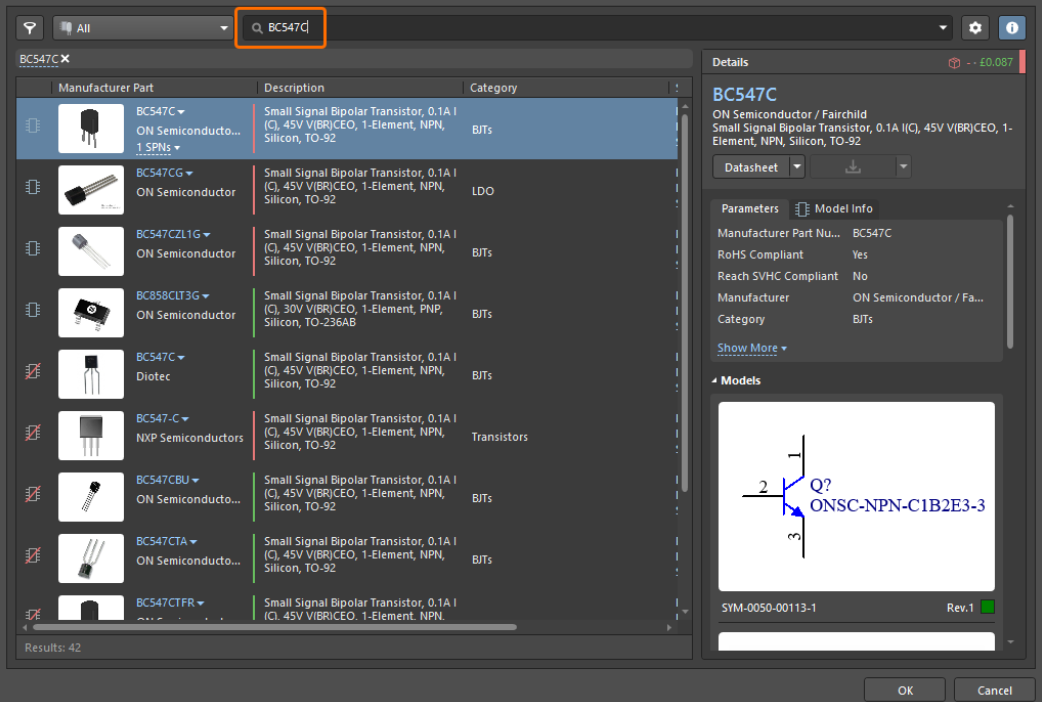
Task: Click no-model icon for BC547CTA row
Action: click(33, 556)
